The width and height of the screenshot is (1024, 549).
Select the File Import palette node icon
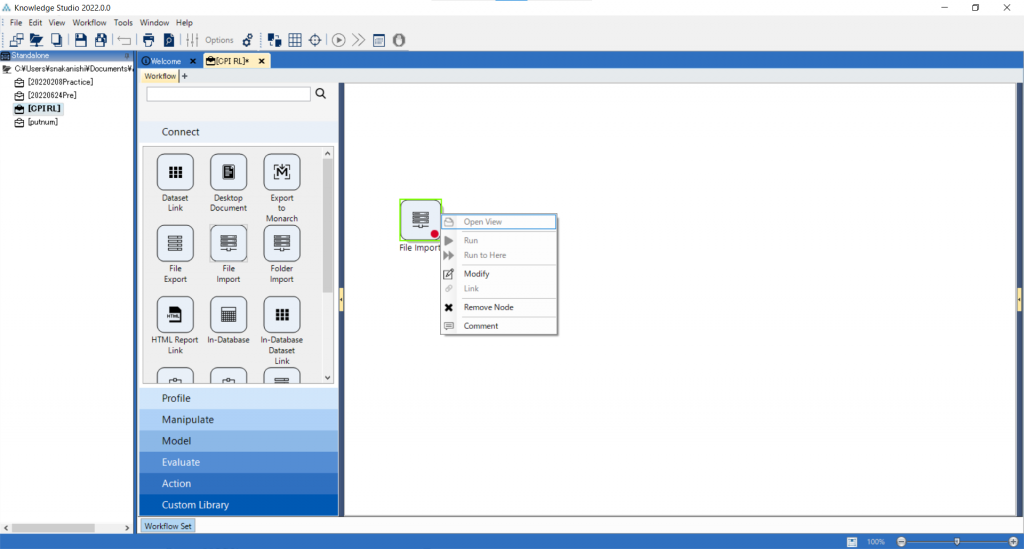pos(229,243)
